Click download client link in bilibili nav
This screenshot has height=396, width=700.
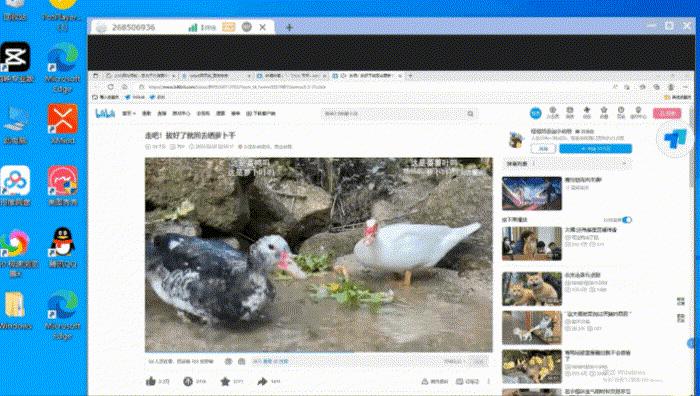click(261, 113)
